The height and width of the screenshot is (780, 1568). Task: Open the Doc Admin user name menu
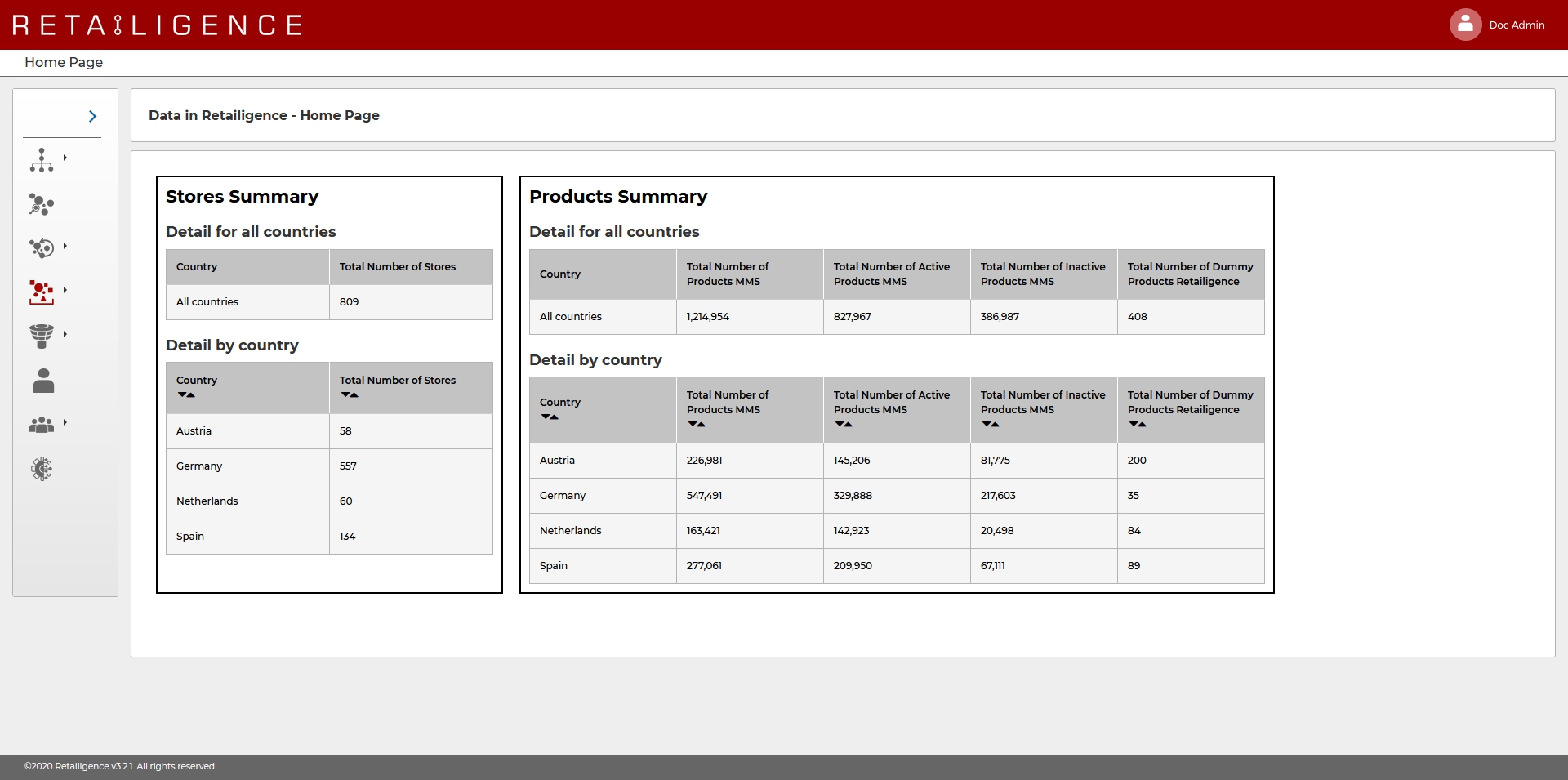click(x=1517, y=25)
